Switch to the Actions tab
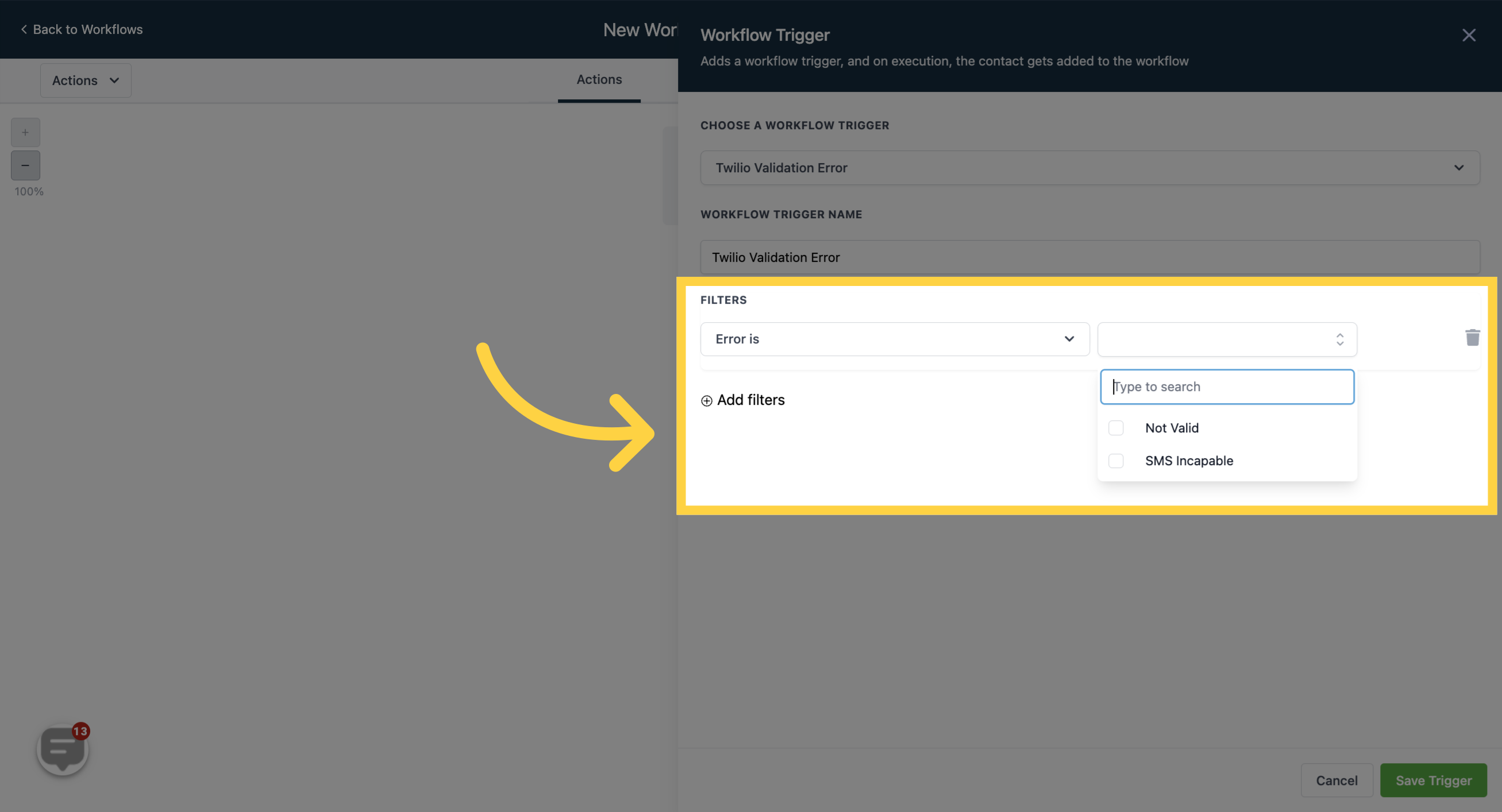The height and width of the screenshot is (812, 1502). (x=599, y=79)
